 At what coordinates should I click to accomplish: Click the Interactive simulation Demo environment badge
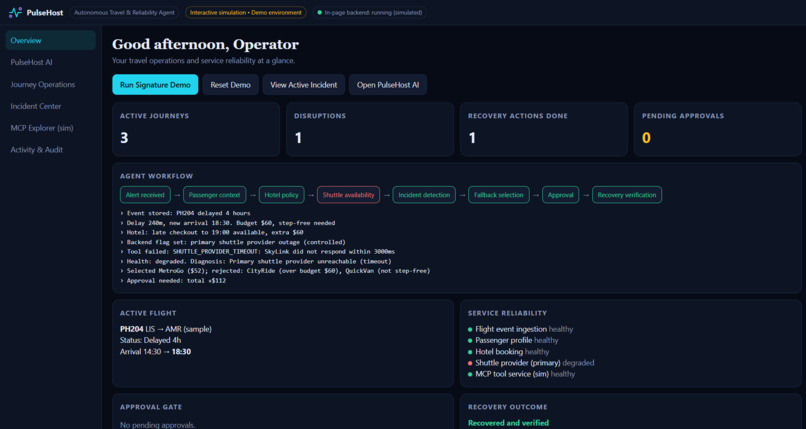[x=246, y=12]
